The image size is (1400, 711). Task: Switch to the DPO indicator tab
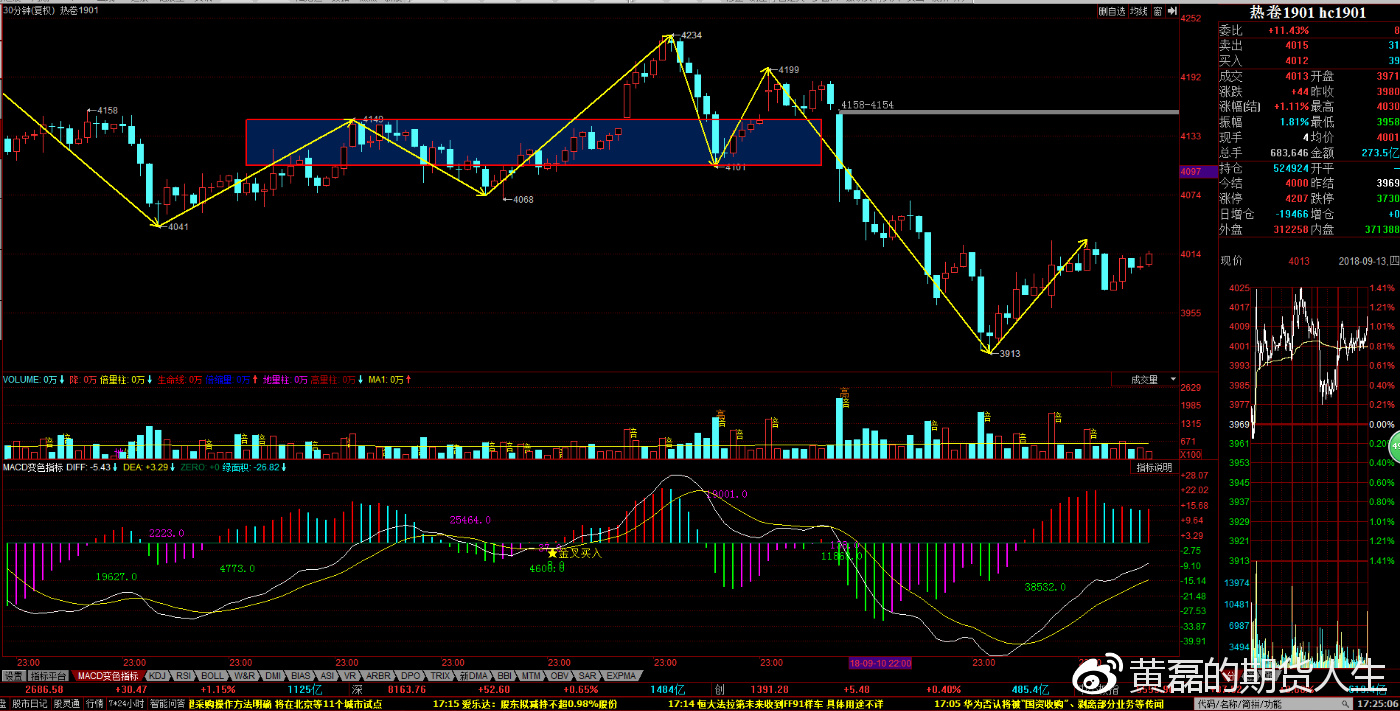410,676
